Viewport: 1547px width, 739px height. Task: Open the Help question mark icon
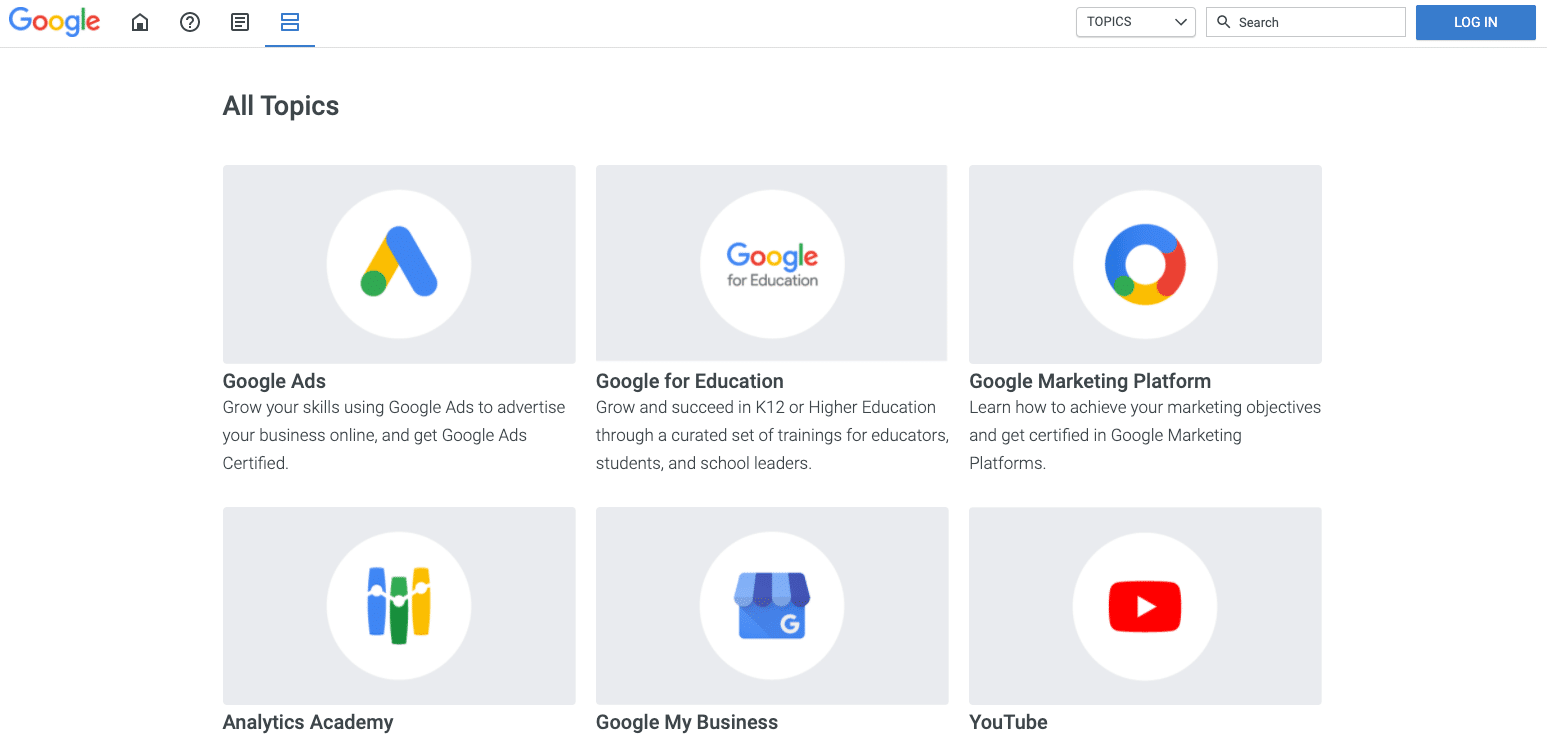click(190, 22)
